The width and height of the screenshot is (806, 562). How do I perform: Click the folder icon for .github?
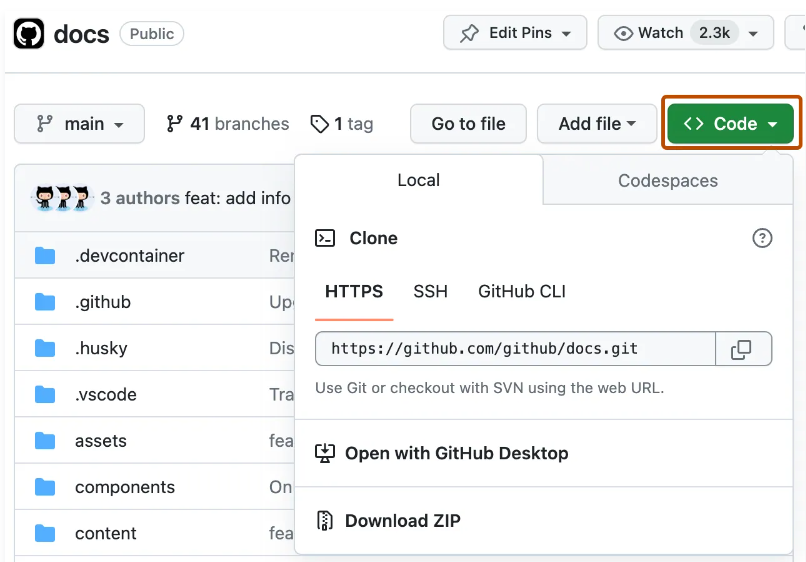tap(45, 302)
